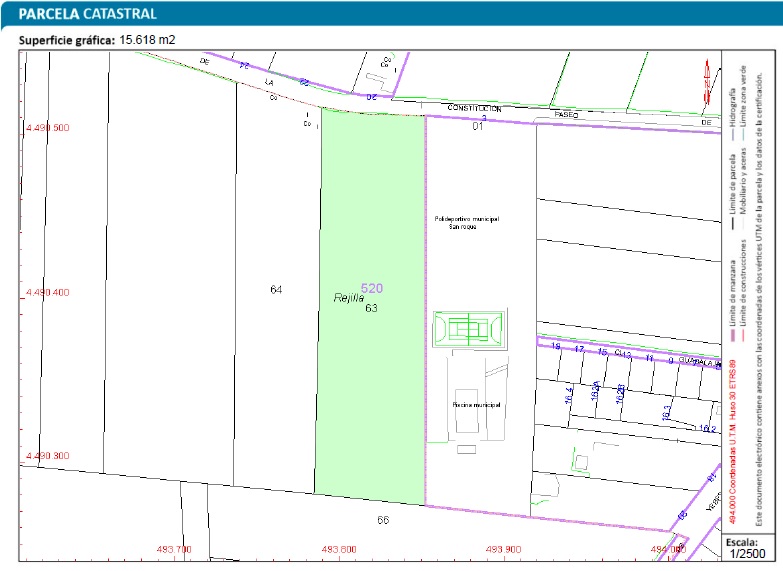Image resolution: width=783 pixels, height=571 pixels.
Task: Click the 493.800 easting coordinate label
Action: pyautogui.click(x=338, y=549)
